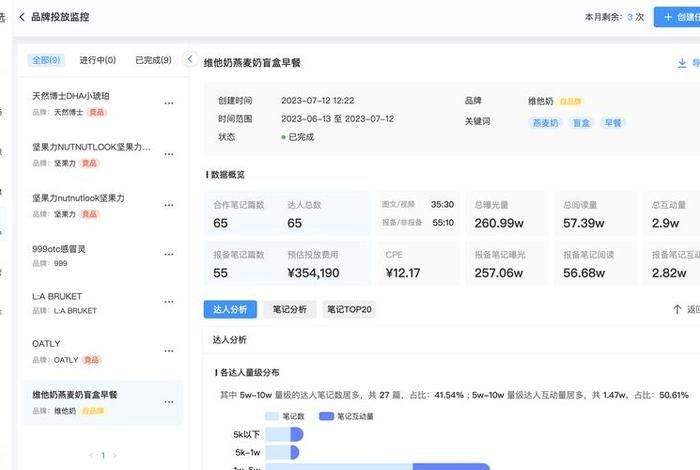Screen dimensions: 700x470
Task: Open more options for 维他奶燕麦奶盲盒早餐 list item
Action: tap(169, 402)
